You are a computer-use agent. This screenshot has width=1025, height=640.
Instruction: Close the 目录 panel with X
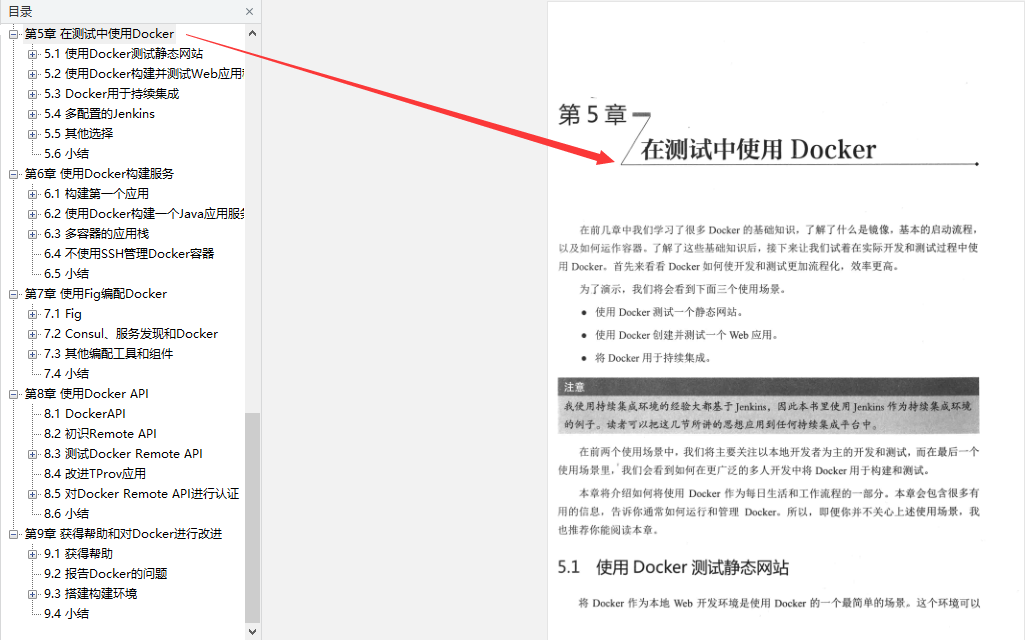pos(249,12)
